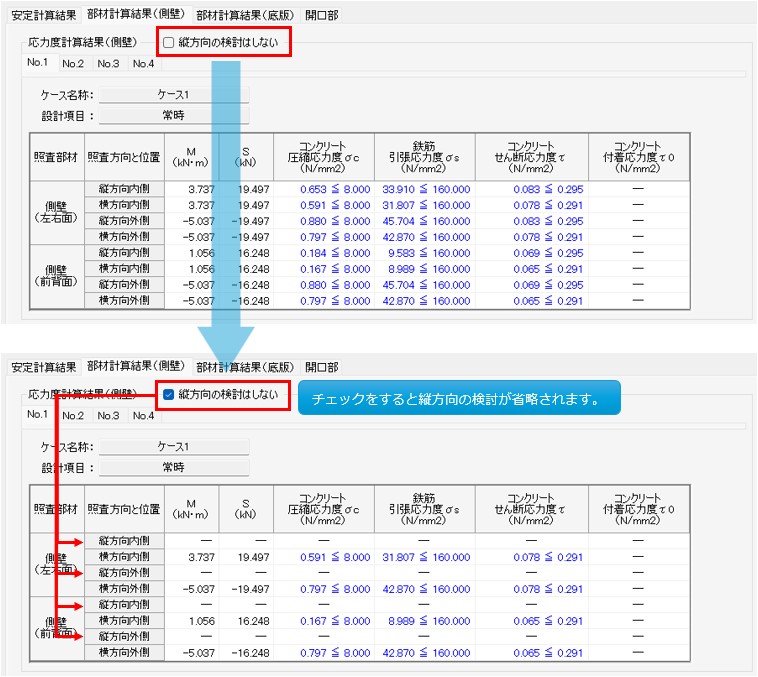758x677 pixels.
Task: Click 設計項目 field showing 常時 in lower panel
Action: [x=173, y=467]
